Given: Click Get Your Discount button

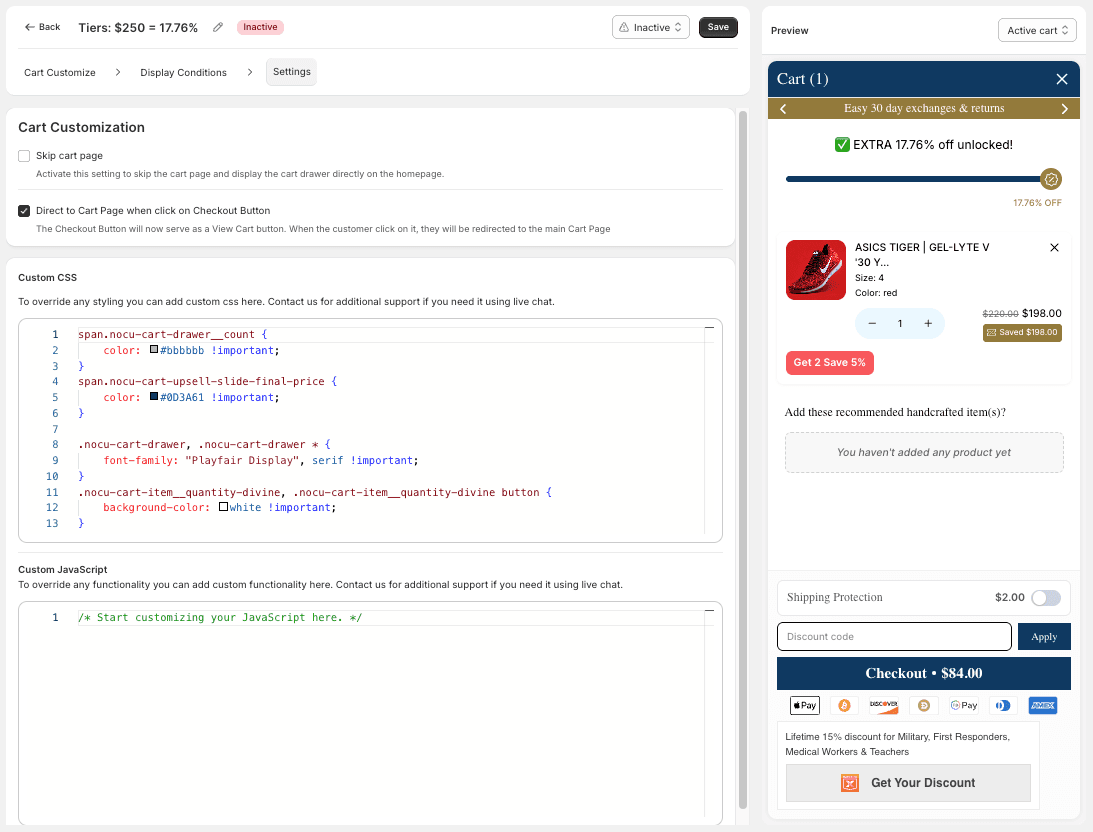Looking at the screenshot, I should tap(908, 783).
